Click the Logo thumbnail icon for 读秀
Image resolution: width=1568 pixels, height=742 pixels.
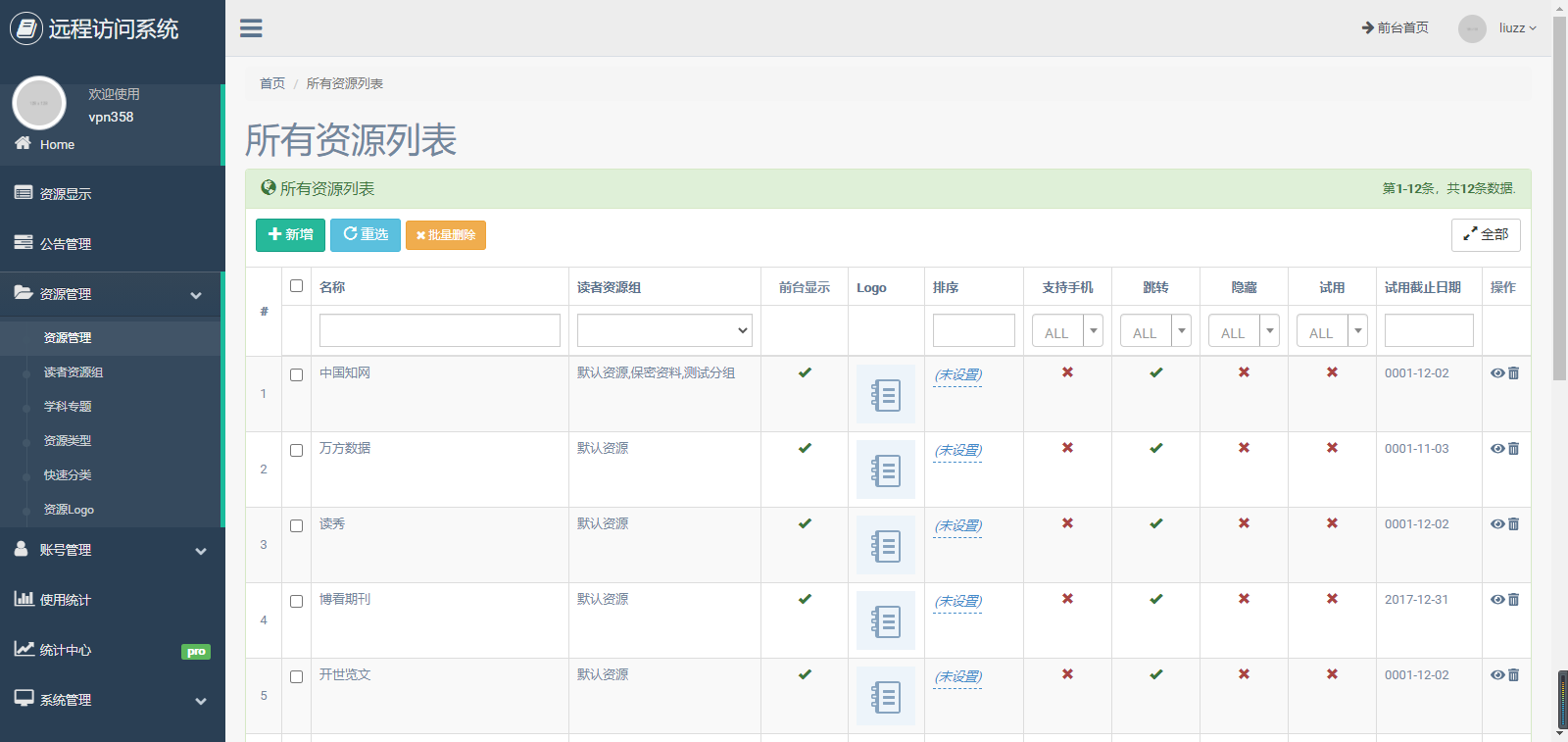[x=885, y=545]
